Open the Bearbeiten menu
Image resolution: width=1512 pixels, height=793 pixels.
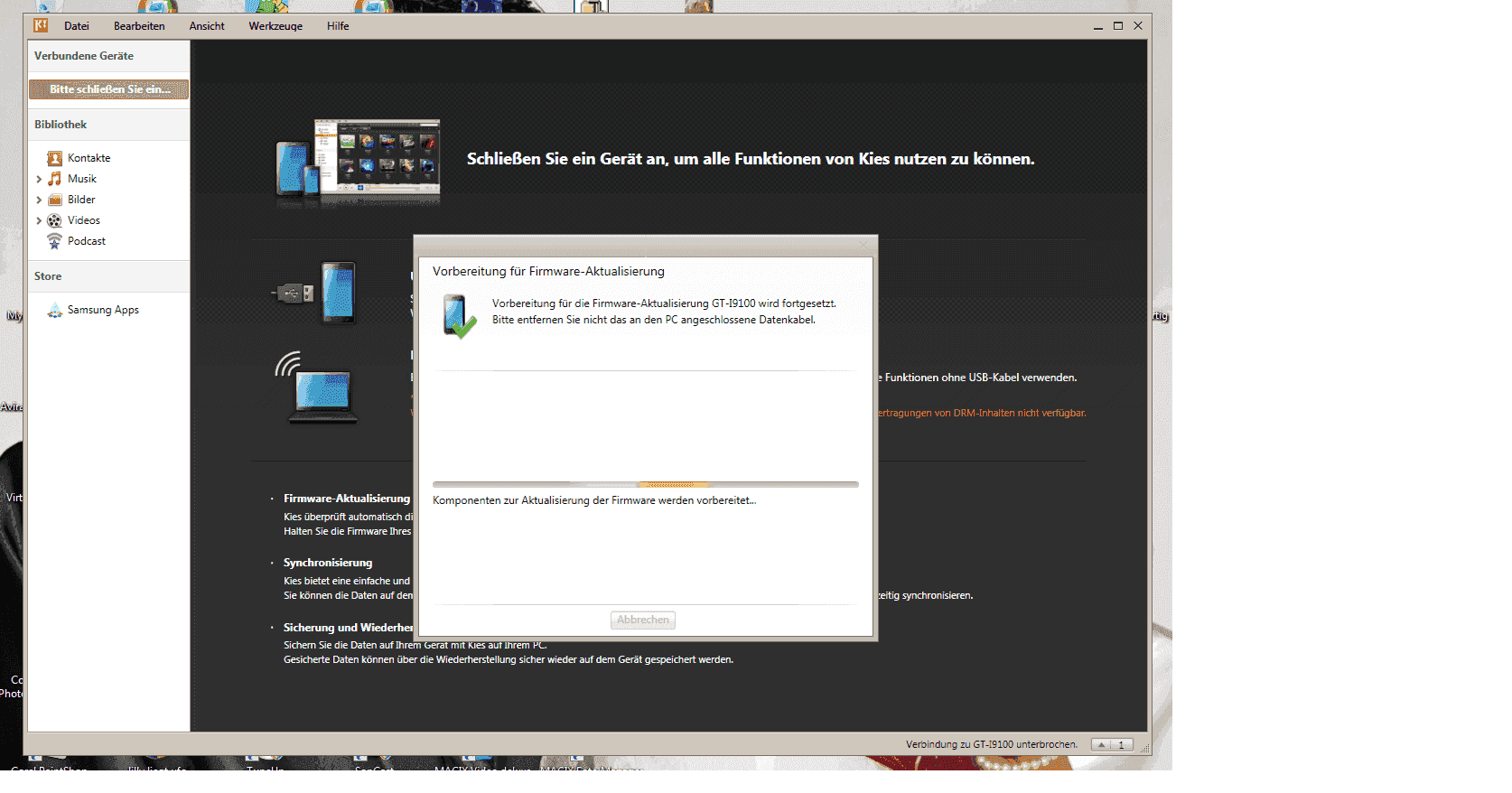pyautogui.click(x=139, y=26)
